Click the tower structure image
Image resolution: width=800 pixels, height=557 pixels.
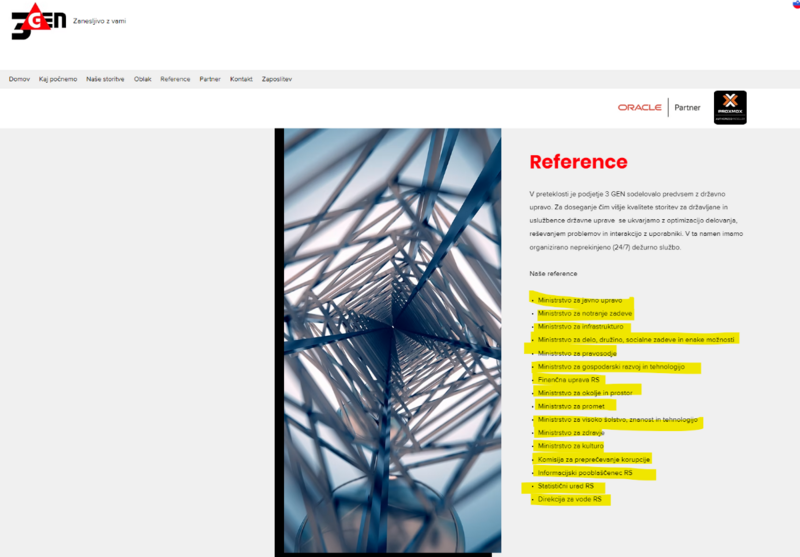pyautogui.click(x=392, y=340)
